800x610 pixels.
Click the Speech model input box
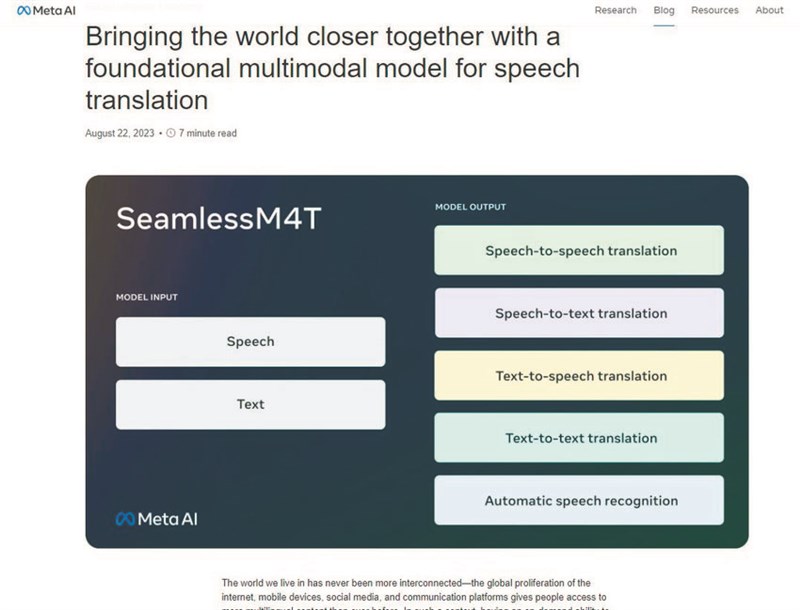(x=250, y=342)
